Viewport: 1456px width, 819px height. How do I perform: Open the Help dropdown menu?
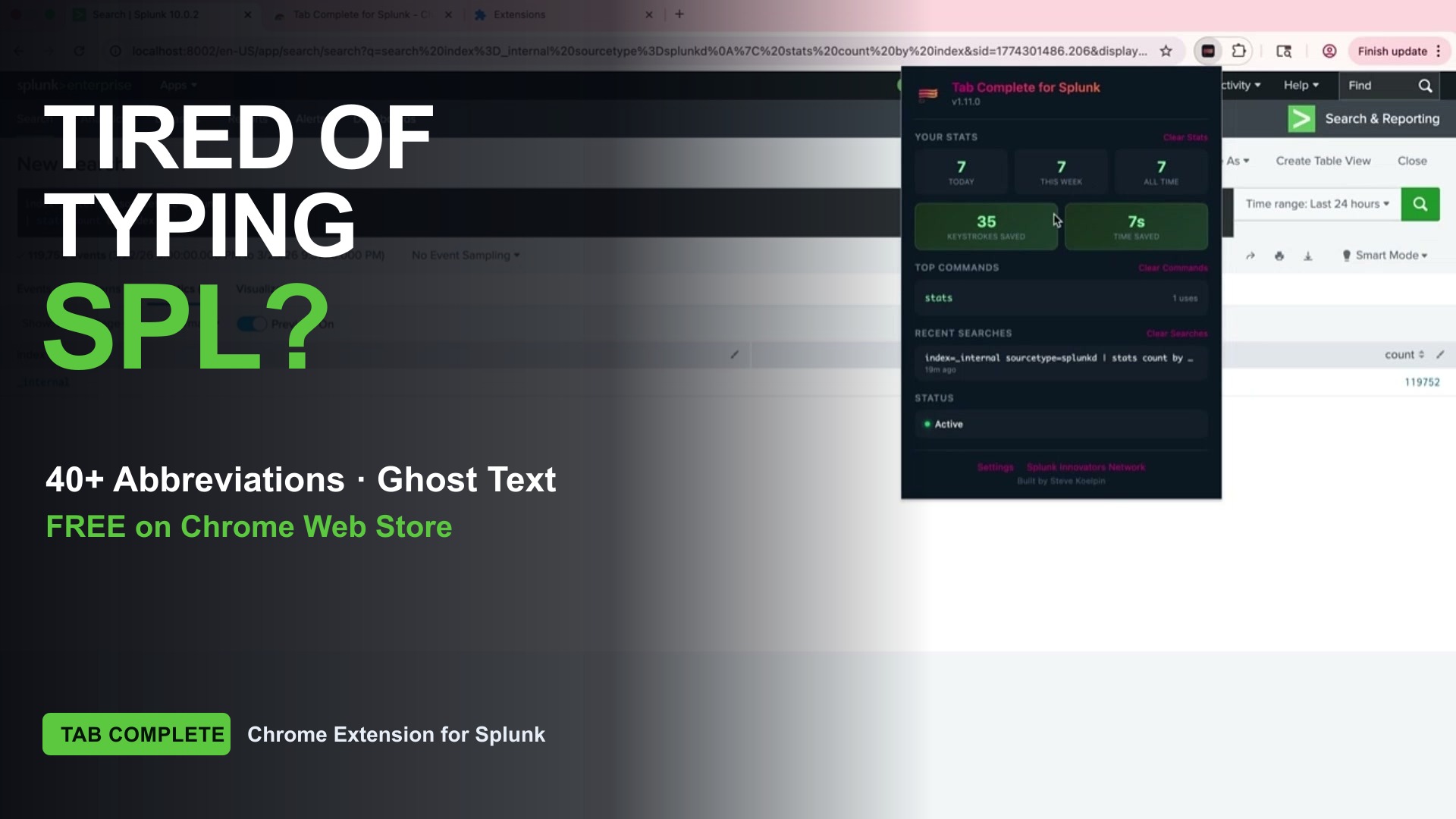click(1301, 85)
